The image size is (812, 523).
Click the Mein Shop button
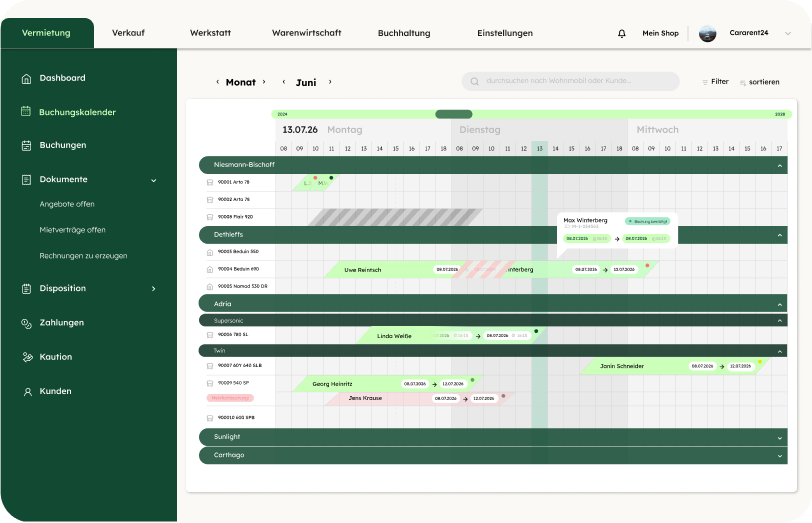(660, 33)
